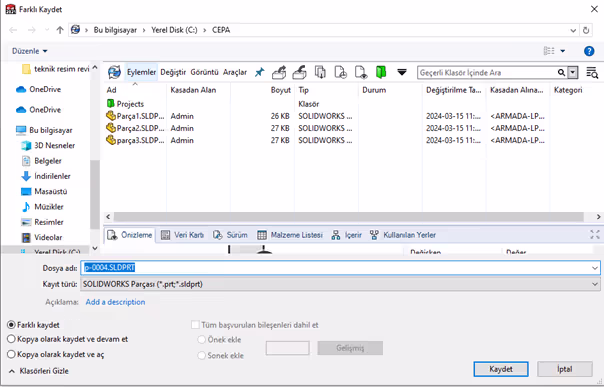Open the Araçlar menu
This screenshot has width=604, height=387.
[x=235, y=72]
